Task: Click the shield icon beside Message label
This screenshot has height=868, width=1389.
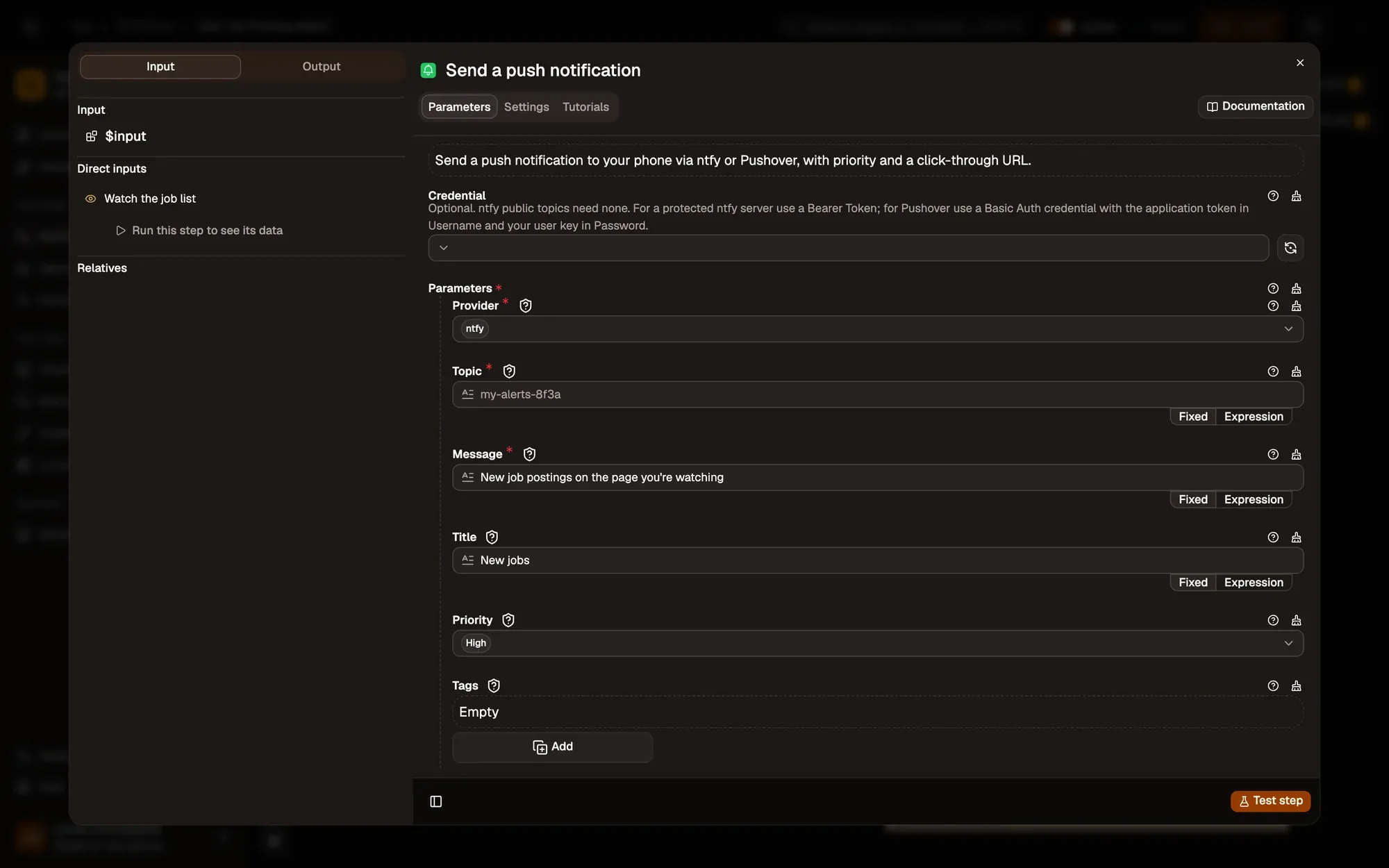Action: 529,454
